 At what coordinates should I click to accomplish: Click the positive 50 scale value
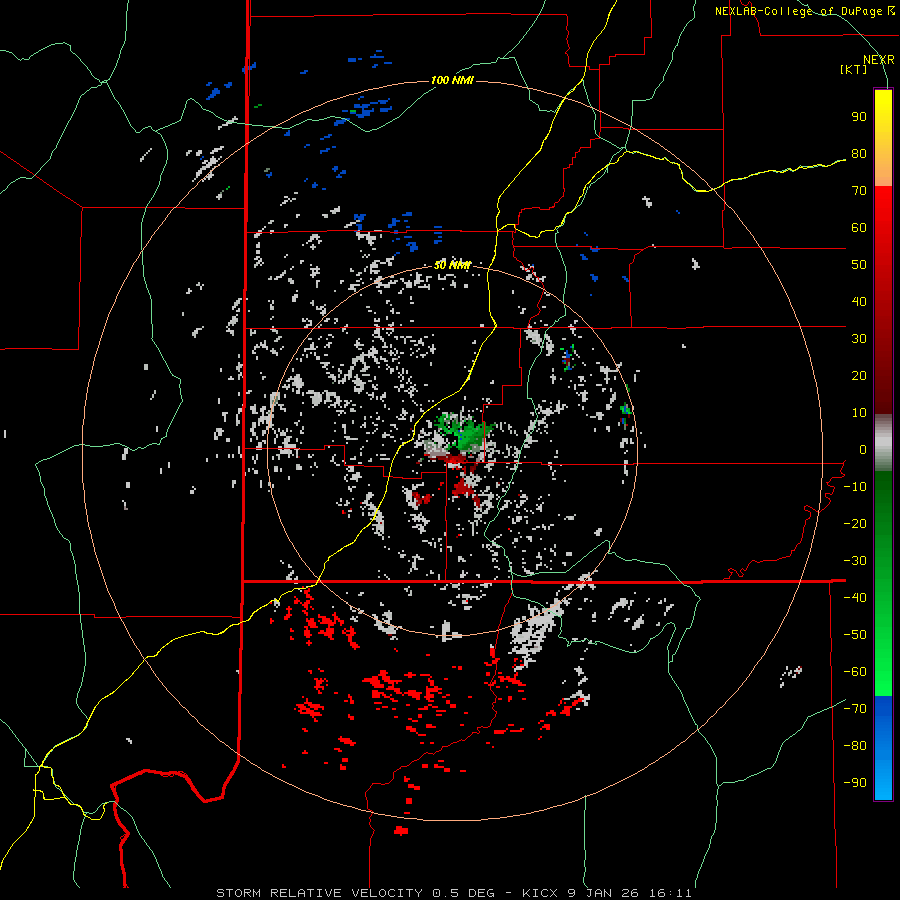coord(859,265)
